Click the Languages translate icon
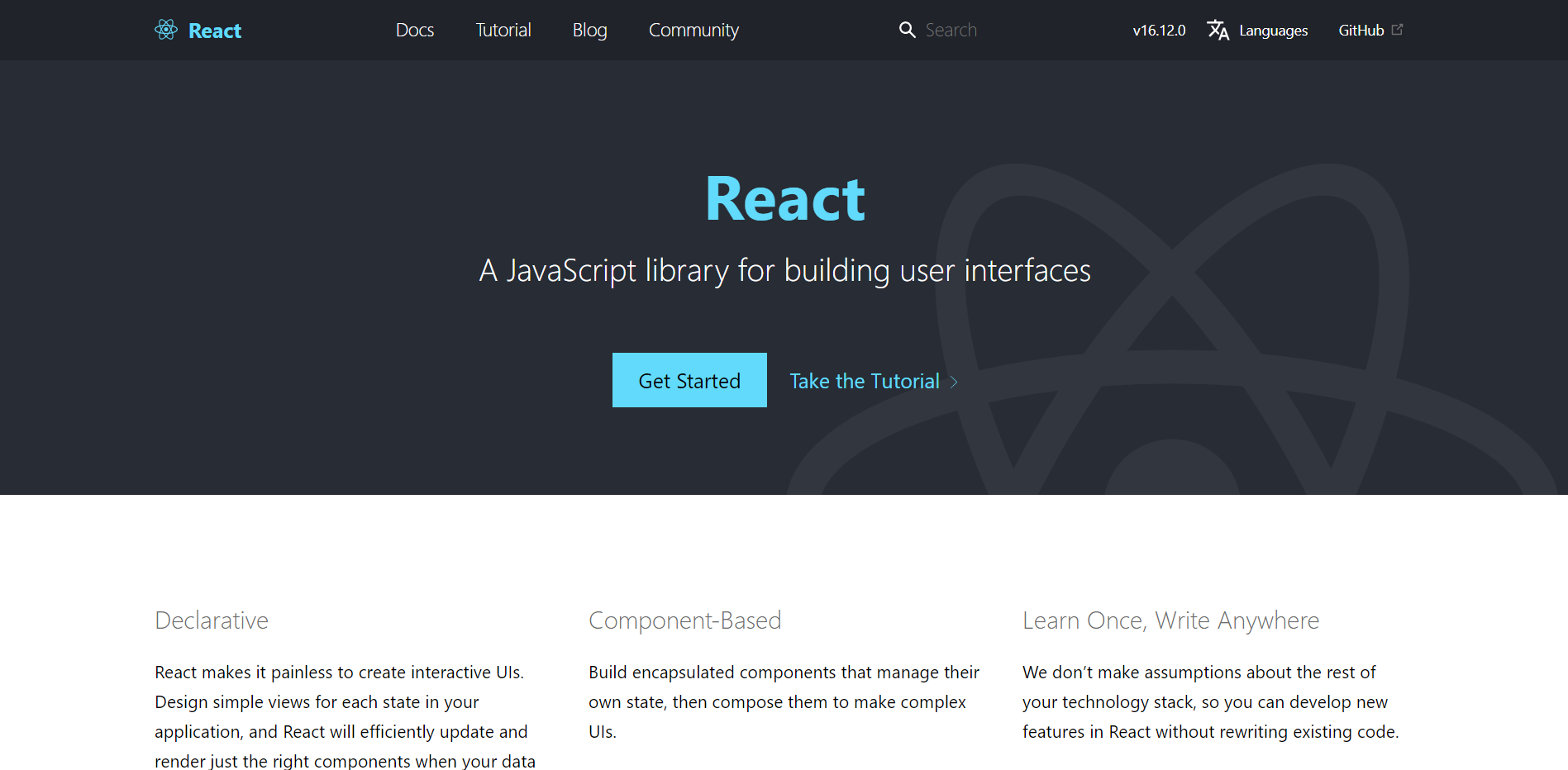Screen dimensions: 1568x770 point(1218,30)
